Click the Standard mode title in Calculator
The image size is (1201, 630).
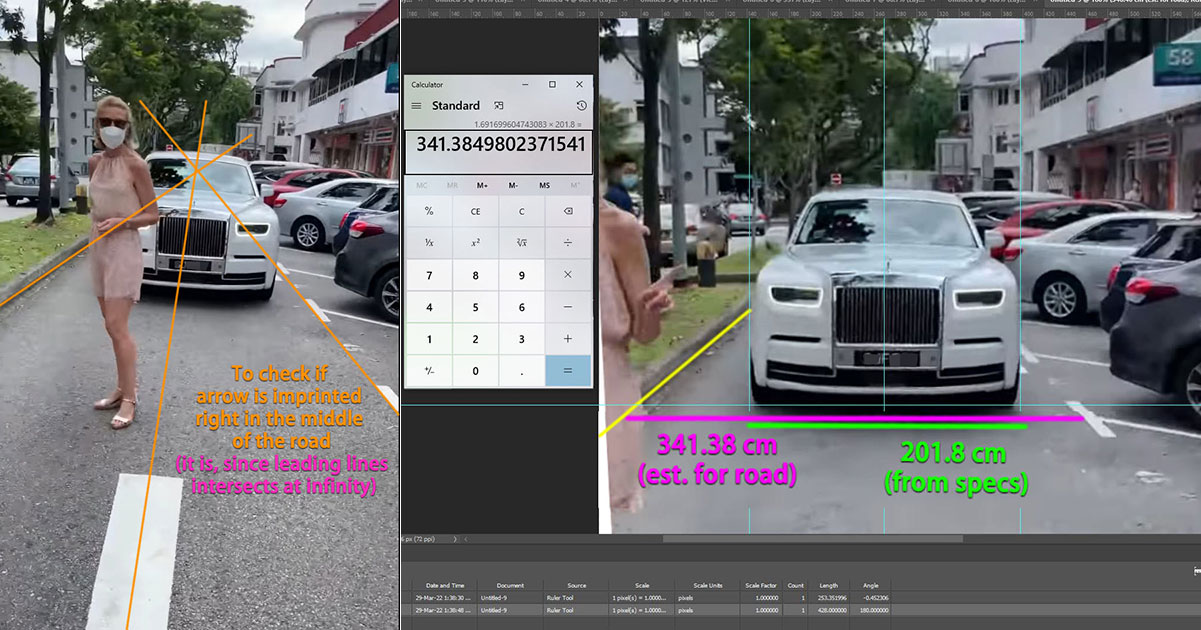456,106
